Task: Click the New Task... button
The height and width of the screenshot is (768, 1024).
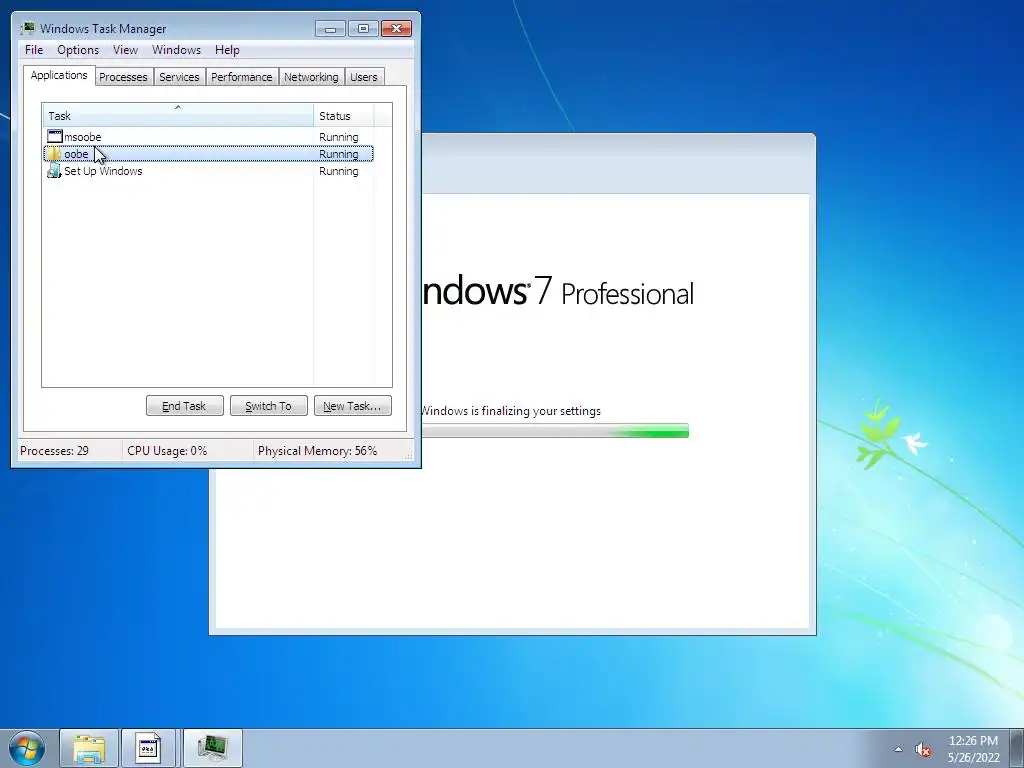Action: (x=353, y=406)
